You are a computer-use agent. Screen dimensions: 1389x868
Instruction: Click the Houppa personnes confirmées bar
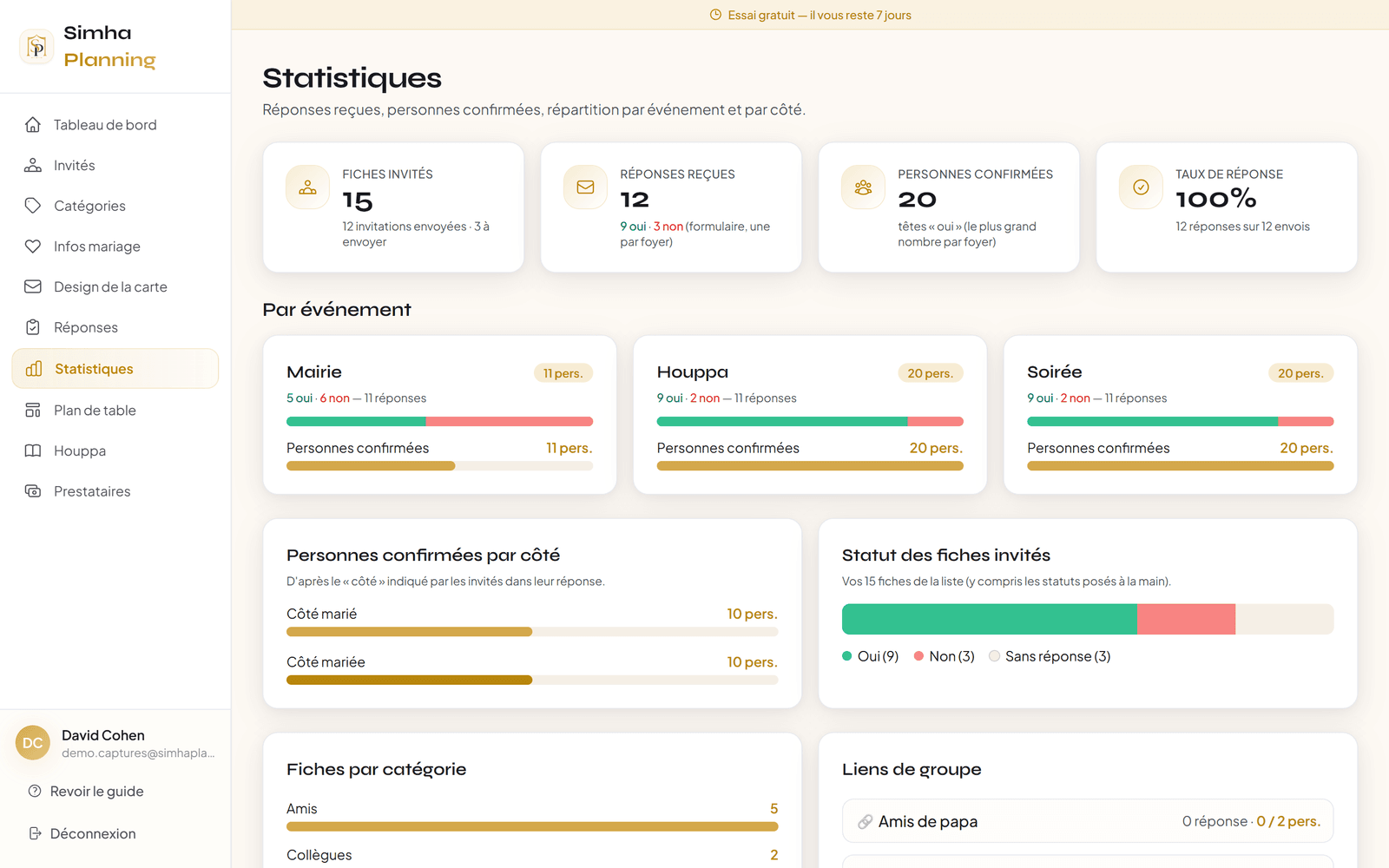click(810, 466)
